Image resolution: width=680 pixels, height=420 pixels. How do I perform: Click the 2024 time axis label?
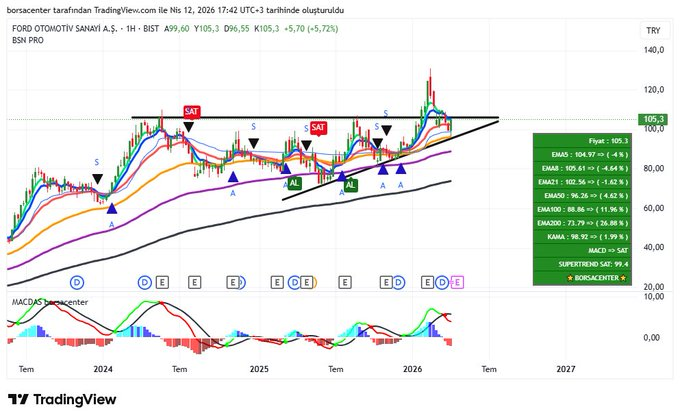point(103,369)
